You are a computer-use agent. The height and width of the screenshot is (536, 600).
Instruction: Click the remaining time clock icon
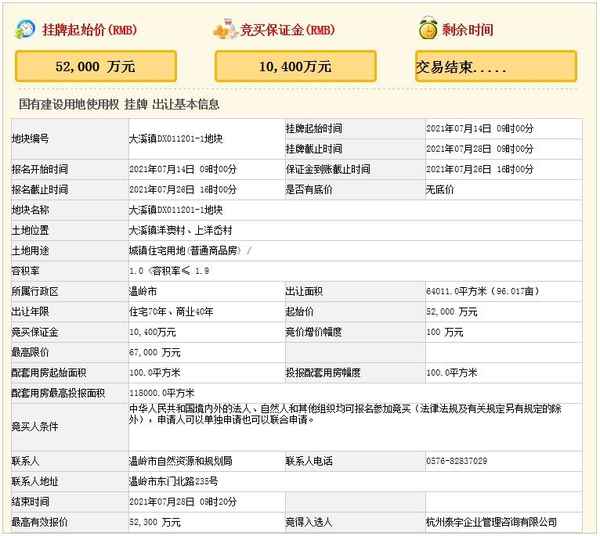tap(428, 28)
